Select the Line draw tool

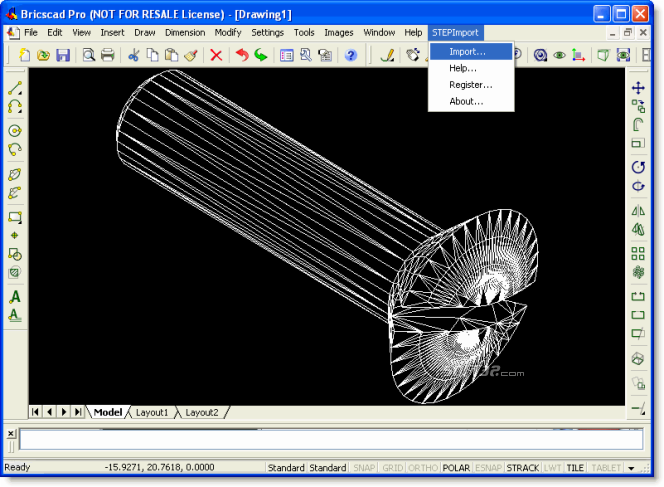(15, 88)
